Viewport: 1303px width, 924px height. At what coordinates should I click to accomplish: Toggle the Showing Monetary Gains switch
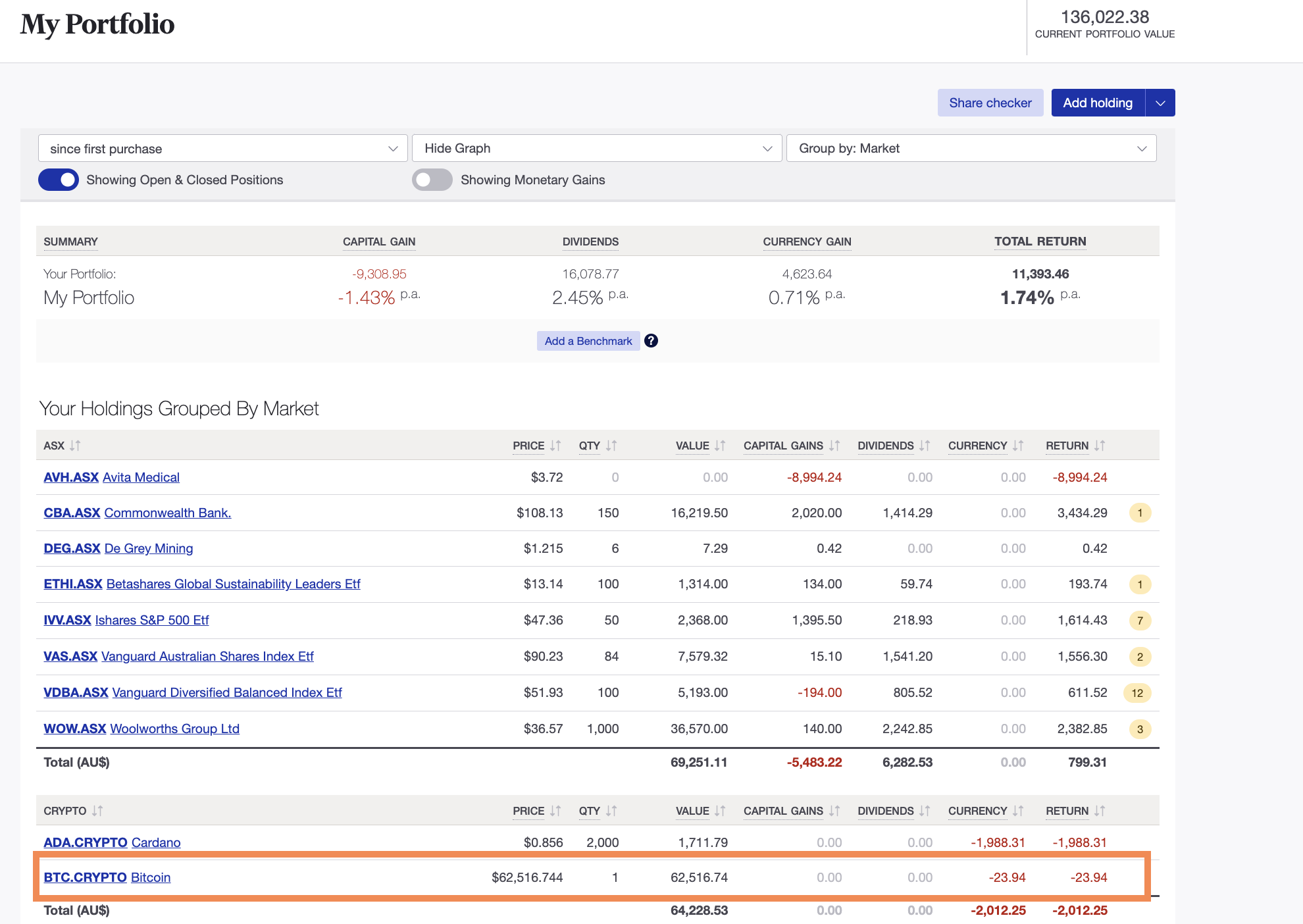[432, 180]
